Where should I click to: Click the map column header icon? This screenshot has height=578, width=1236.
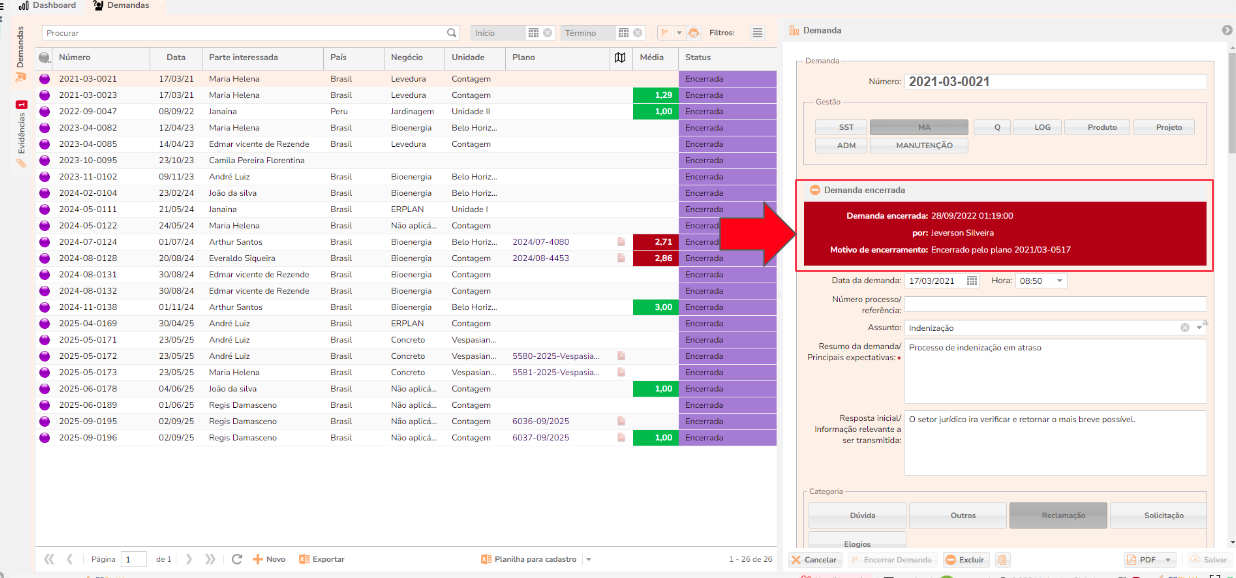pos(620,58)
